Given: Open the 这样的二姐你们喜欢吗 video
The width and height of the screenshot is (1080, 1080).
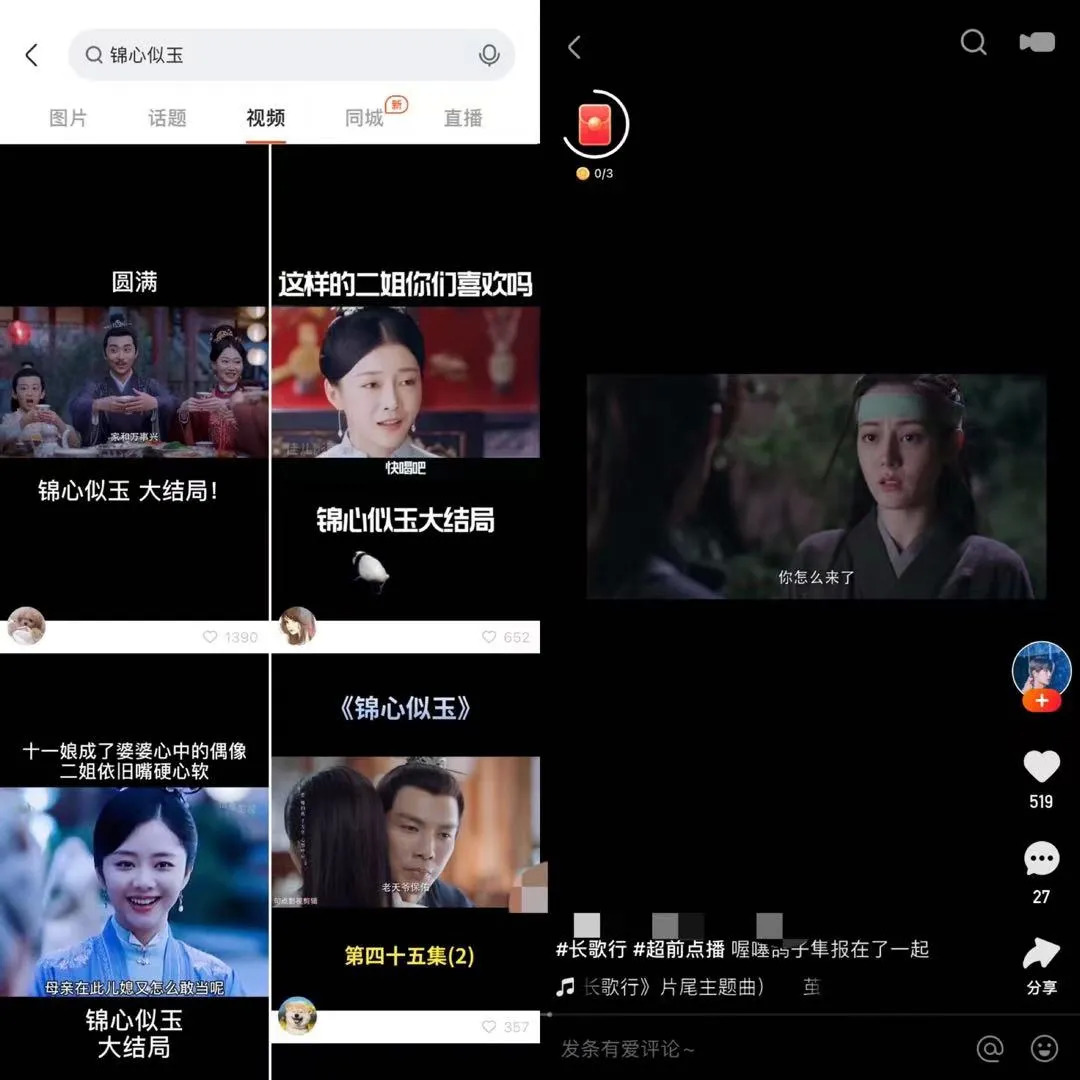Looking at the screenshot, I should [406, 382].
